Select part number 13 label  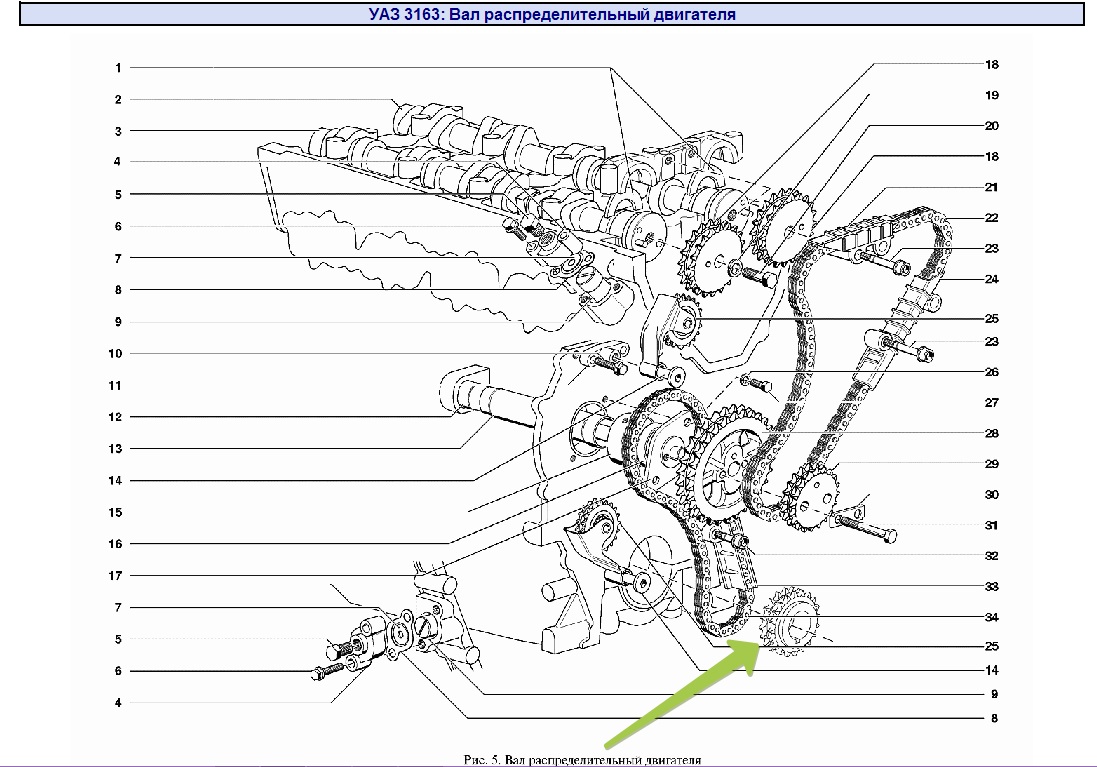click(x=116, y=449)
